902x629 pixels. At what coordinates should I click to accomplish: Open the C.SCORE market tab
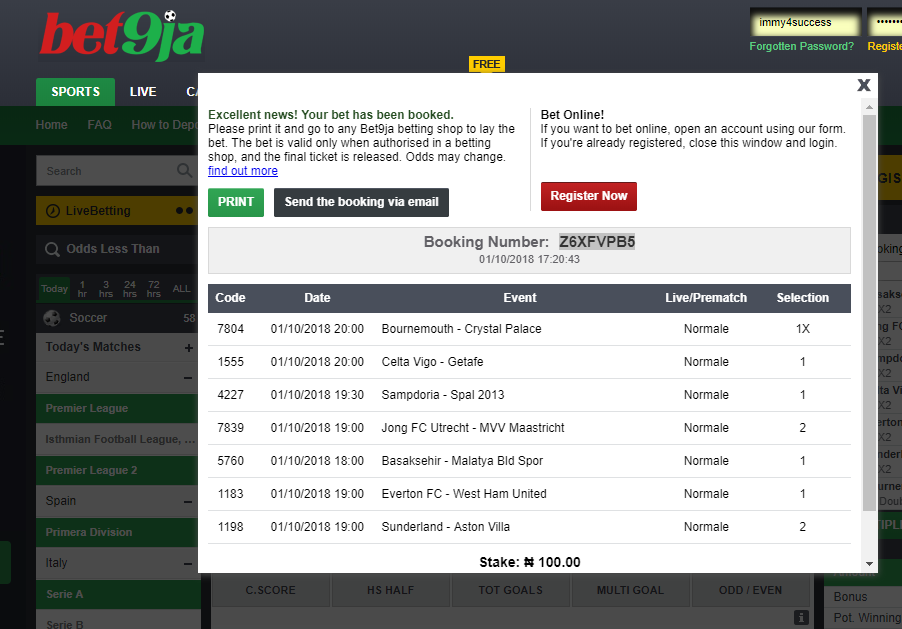[x=270, y=590]
